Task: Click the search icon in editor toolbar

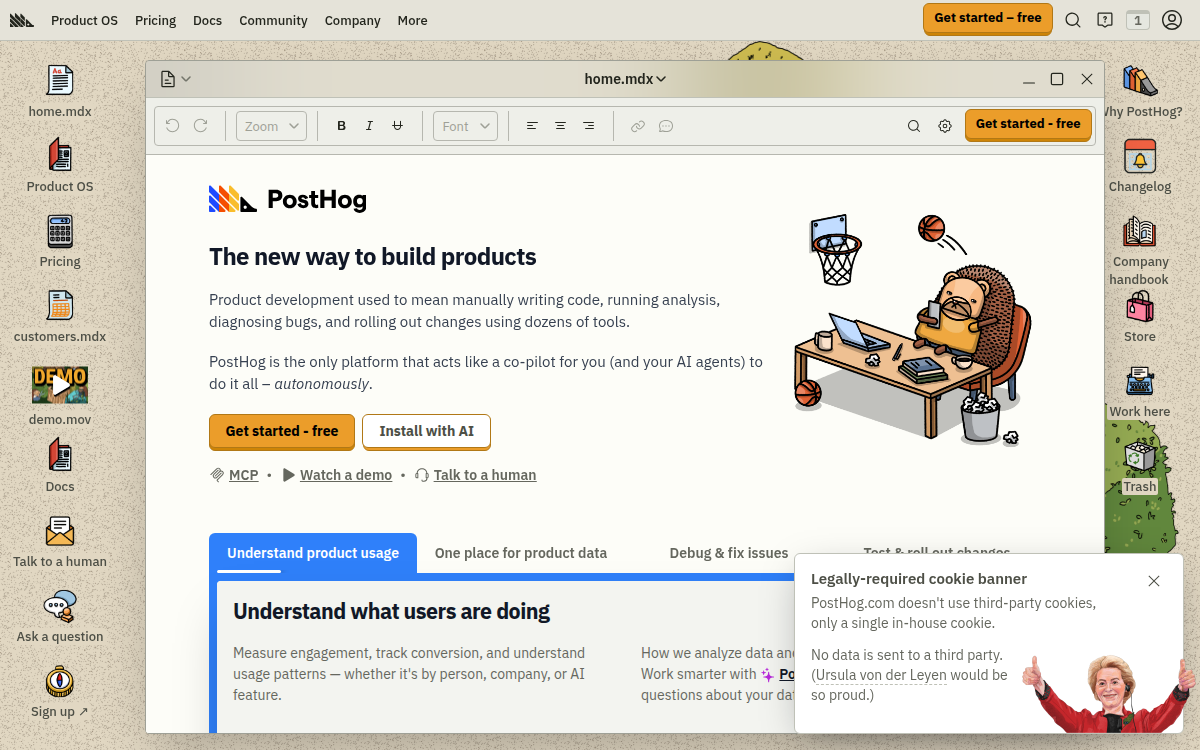Action: click(914, 126)
